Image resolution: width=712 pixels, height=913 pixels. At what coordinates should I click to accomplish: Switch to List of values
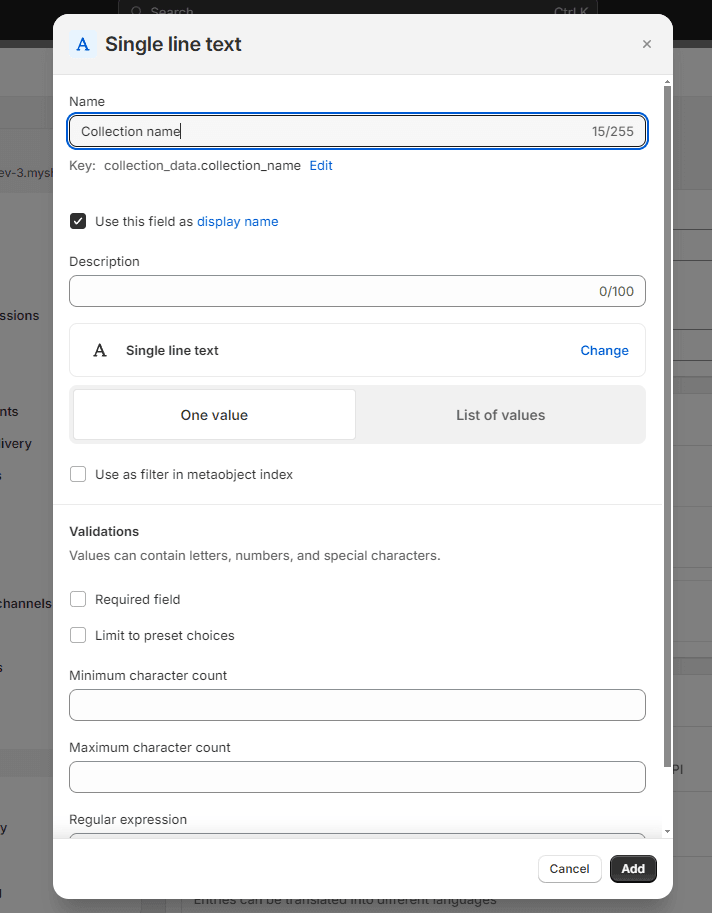coord(500,415)
